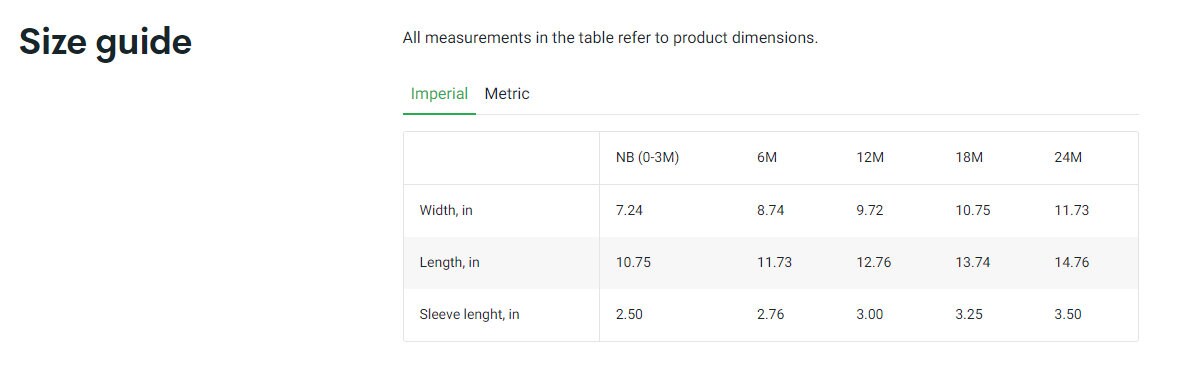Select the Sleeve lenght, in row label
The height and width of the screenshot is (378, 1191).
(x=469, y=314)
